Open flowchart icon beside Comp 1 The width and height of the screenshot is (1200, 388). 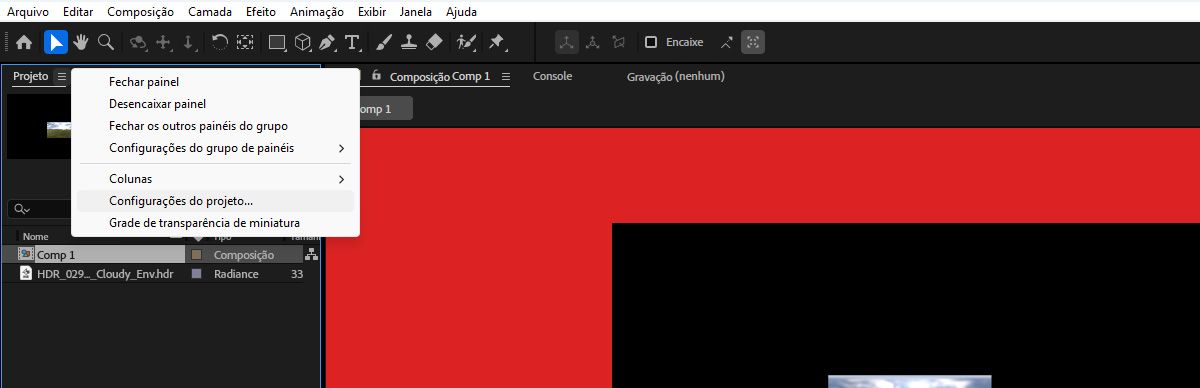(x=312, y=255)
